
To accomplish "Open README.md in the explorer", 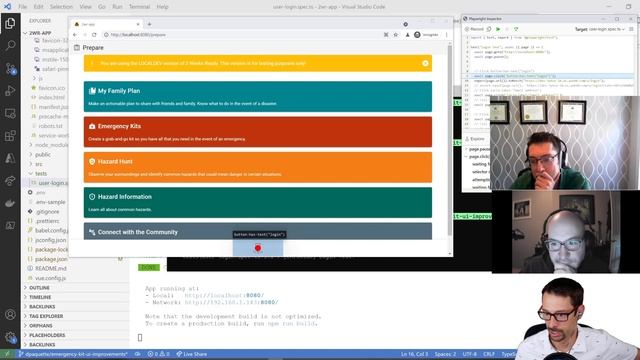I will pyautogui.click(x=51, y=269).
